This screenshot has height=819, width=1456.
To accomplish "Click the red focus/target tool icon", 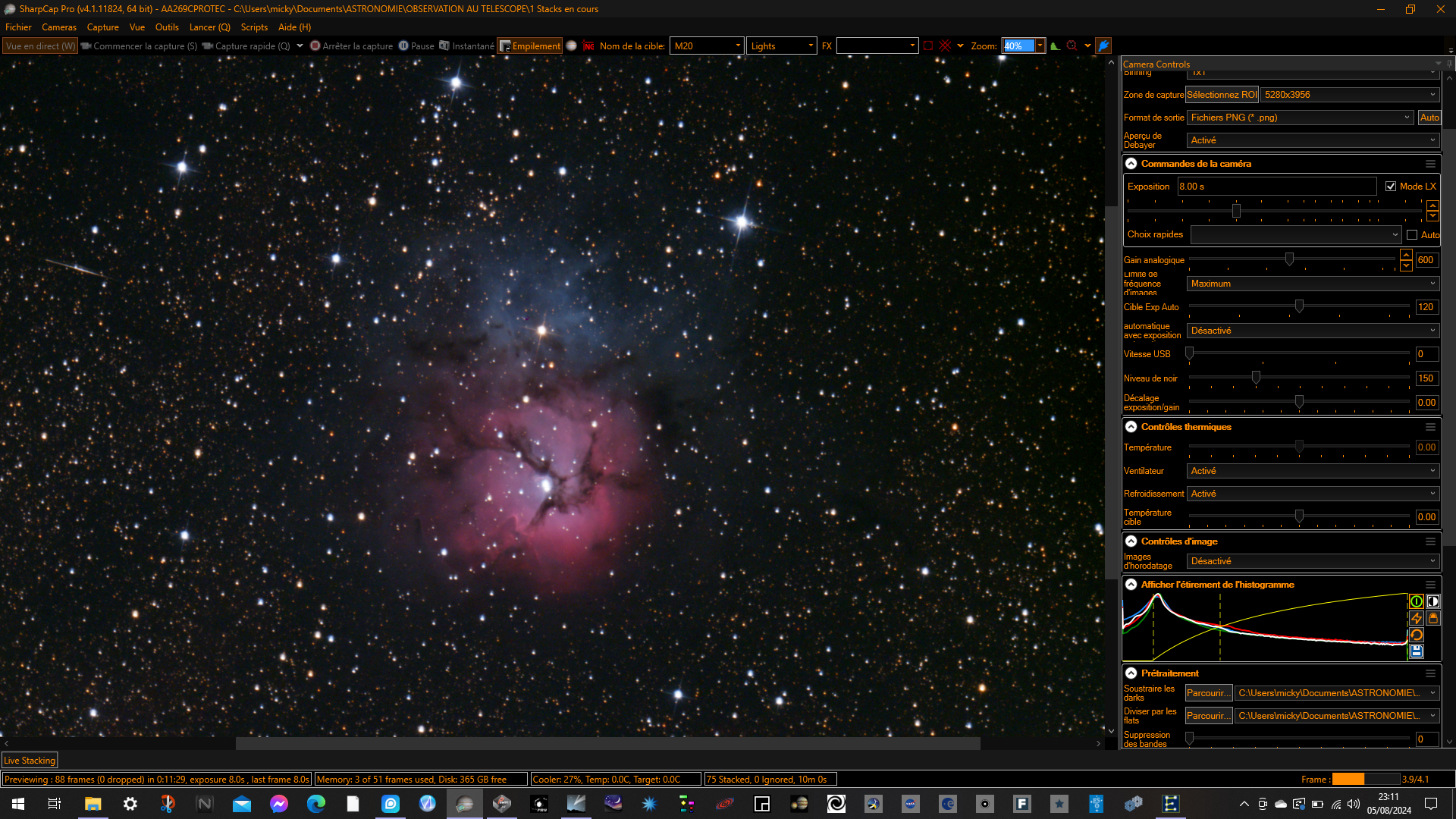I will coord(1072,45).
